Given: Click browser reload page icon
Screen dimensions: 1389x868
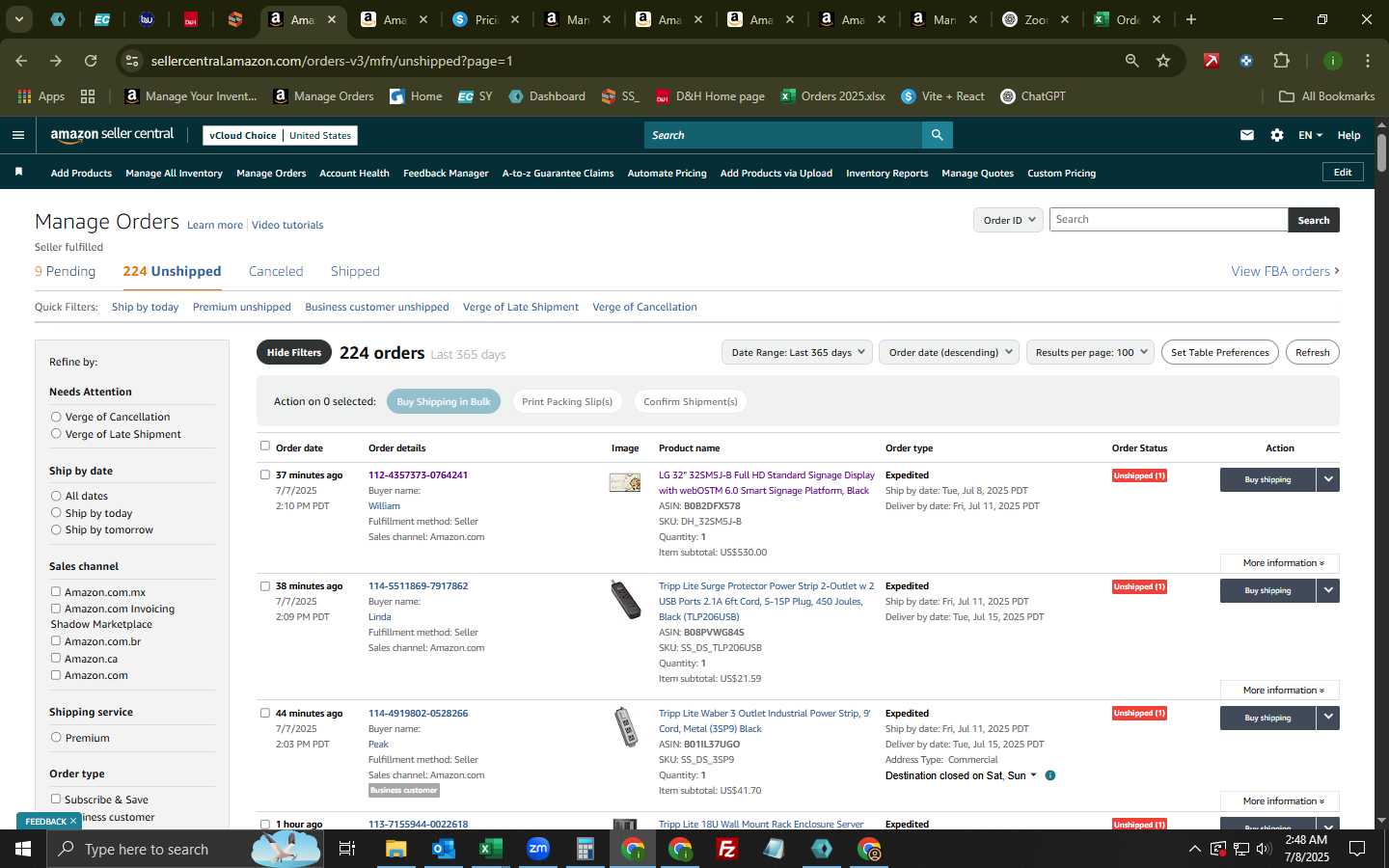Looking at the screenshot, I should tap(91, 61).
